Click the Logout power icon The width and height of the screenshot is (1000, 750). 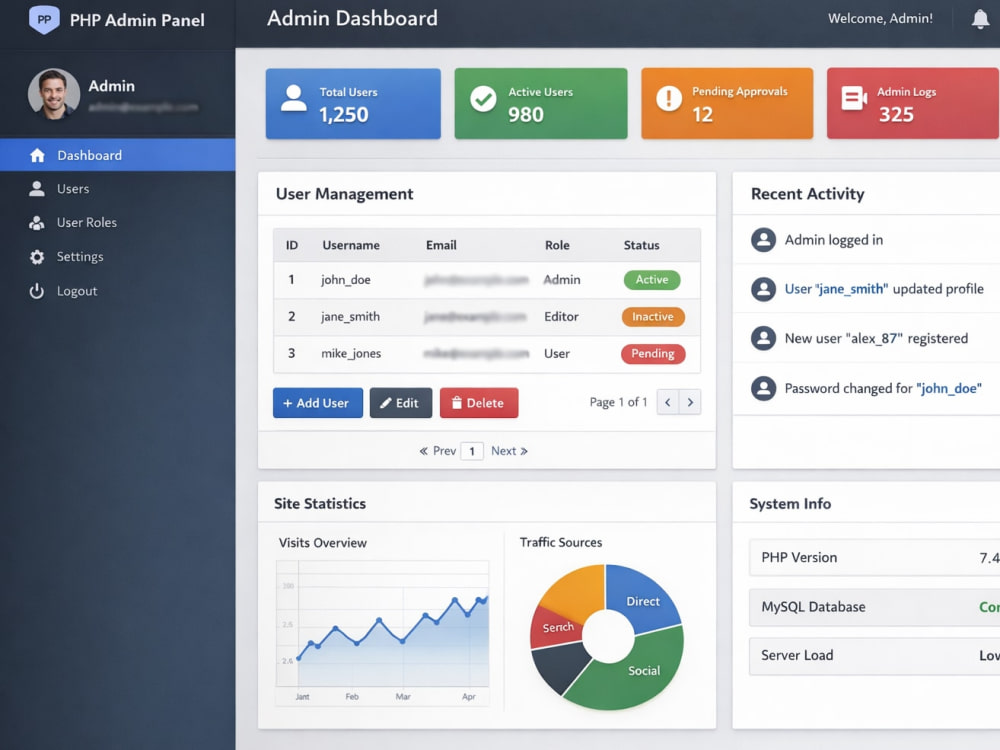tap(37, 291)
